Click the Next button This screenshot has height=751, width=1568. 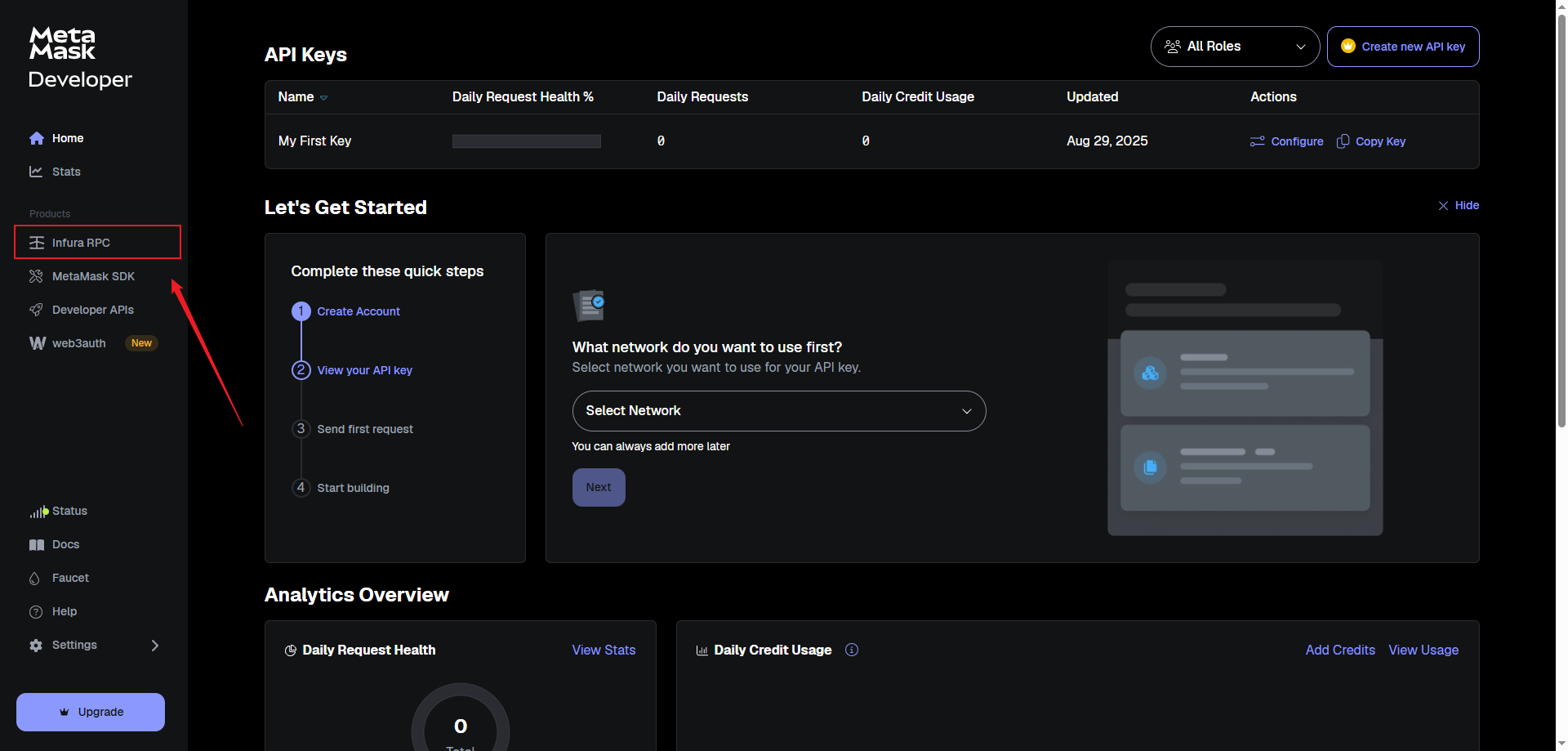[x=599, y=487]
